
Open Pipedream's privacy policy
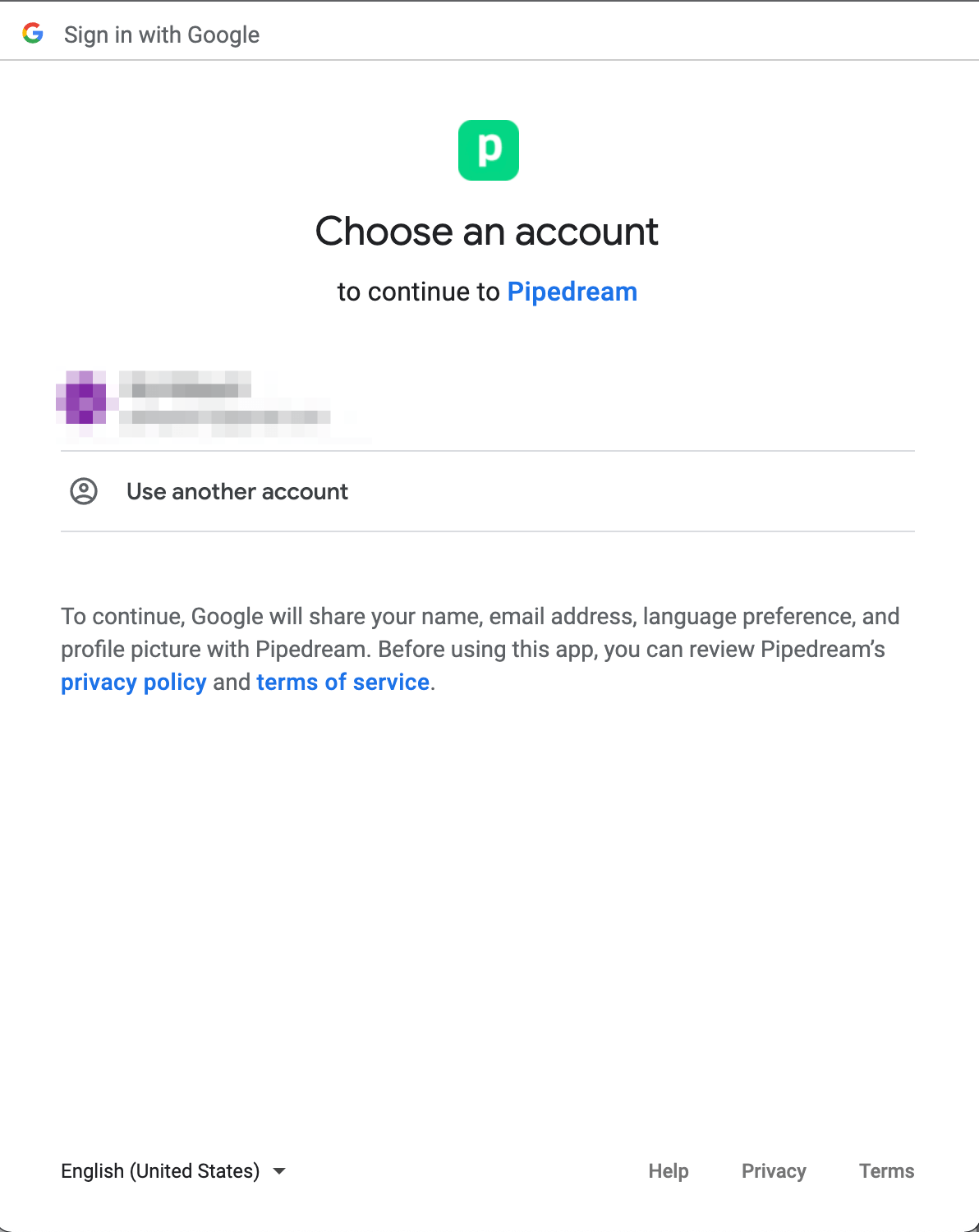133,682
